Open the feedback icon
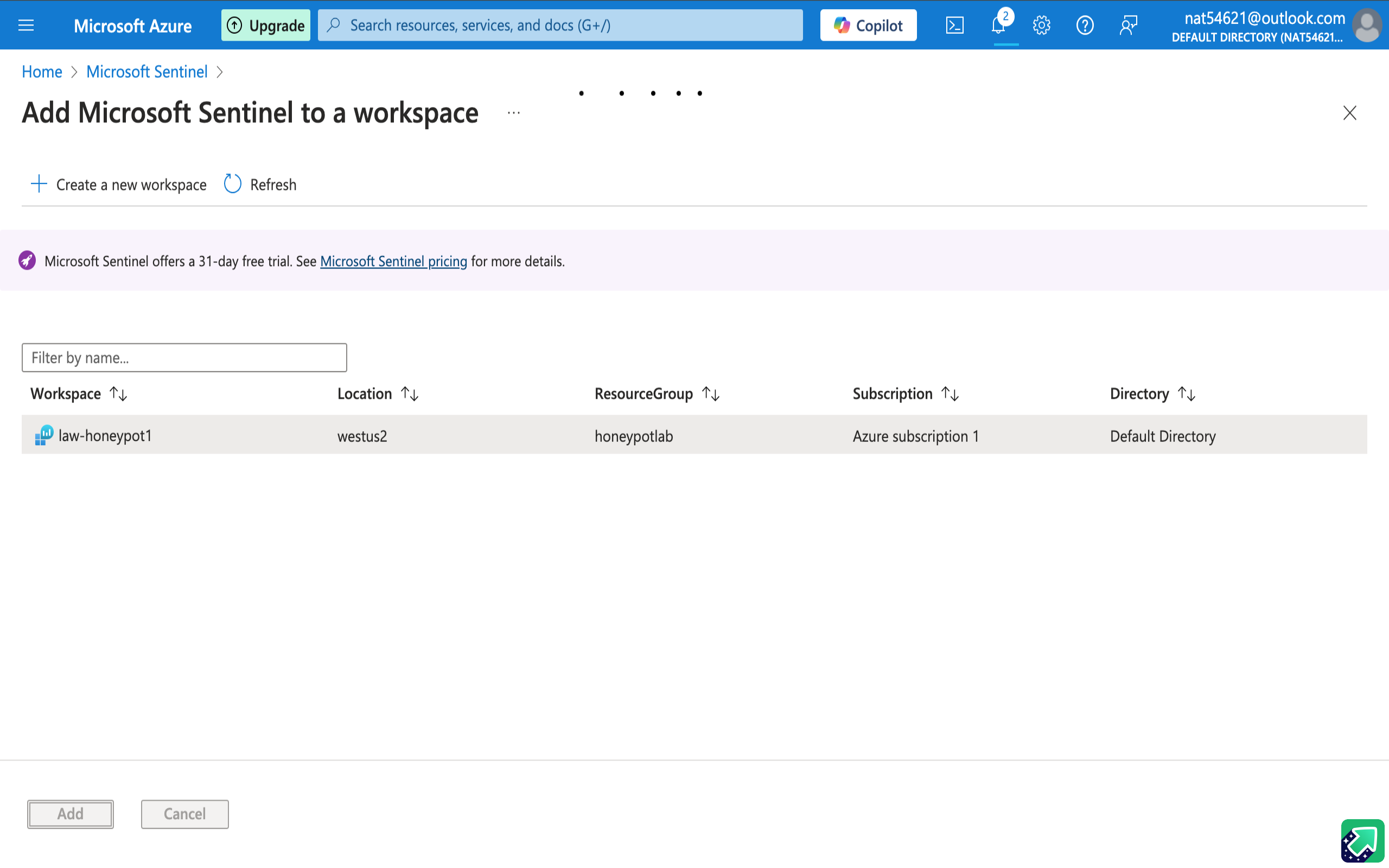The image size is (1389, 868). click(x=1128, y=25)
